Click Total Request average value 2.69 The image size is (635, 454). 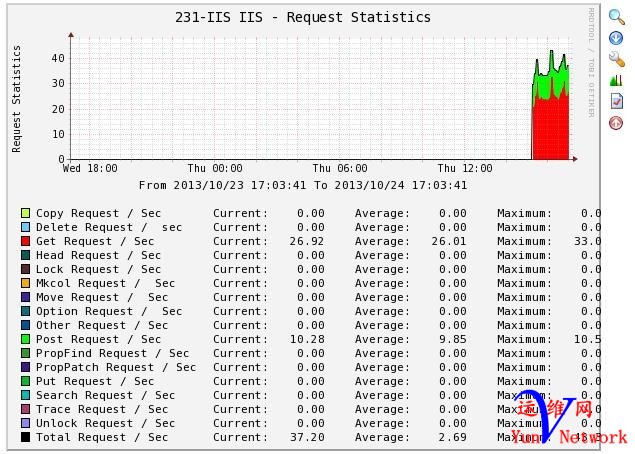point(453,437)
